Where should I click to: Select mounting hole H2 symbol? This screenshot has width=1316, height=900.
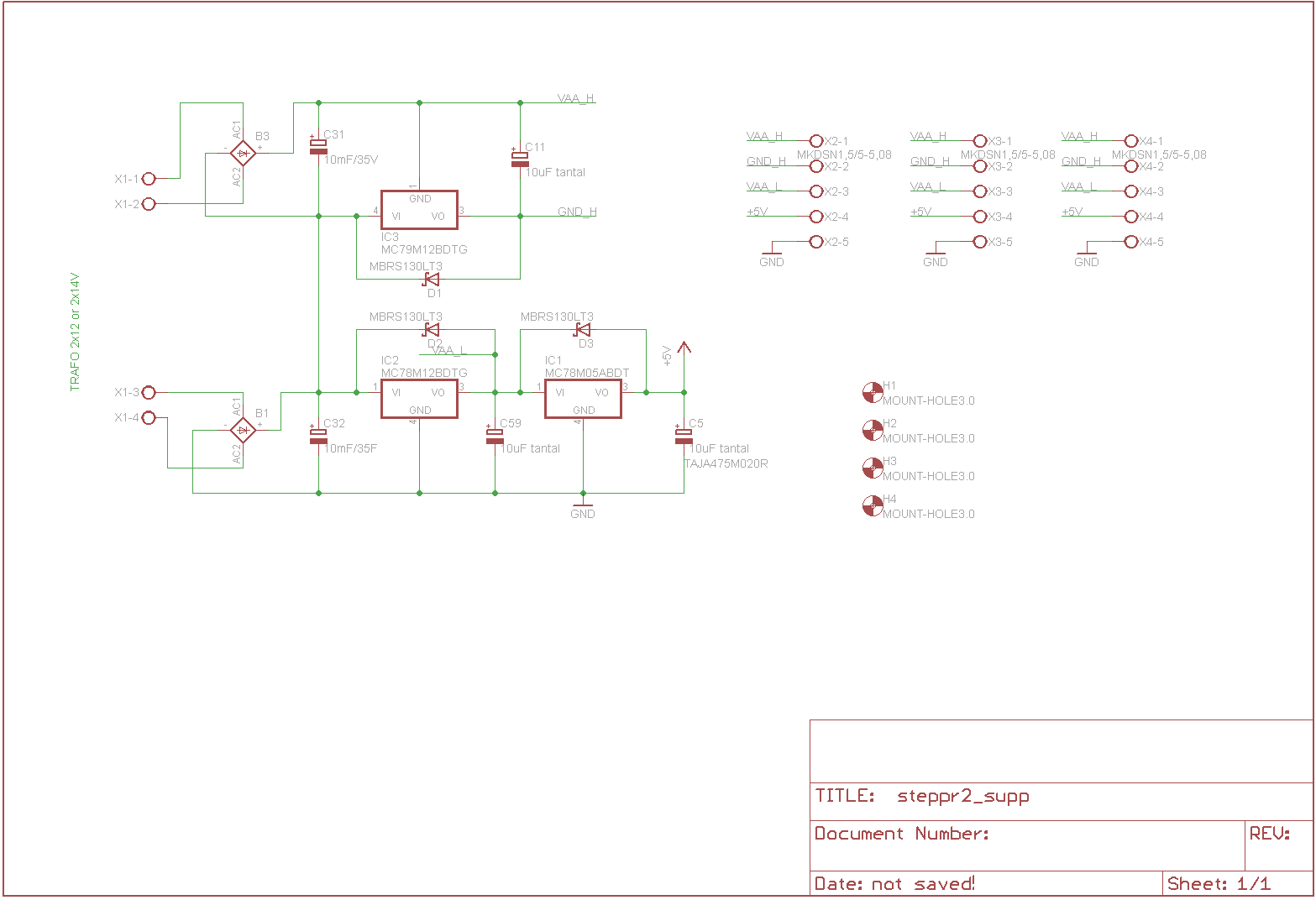click(x=873, y=430)
